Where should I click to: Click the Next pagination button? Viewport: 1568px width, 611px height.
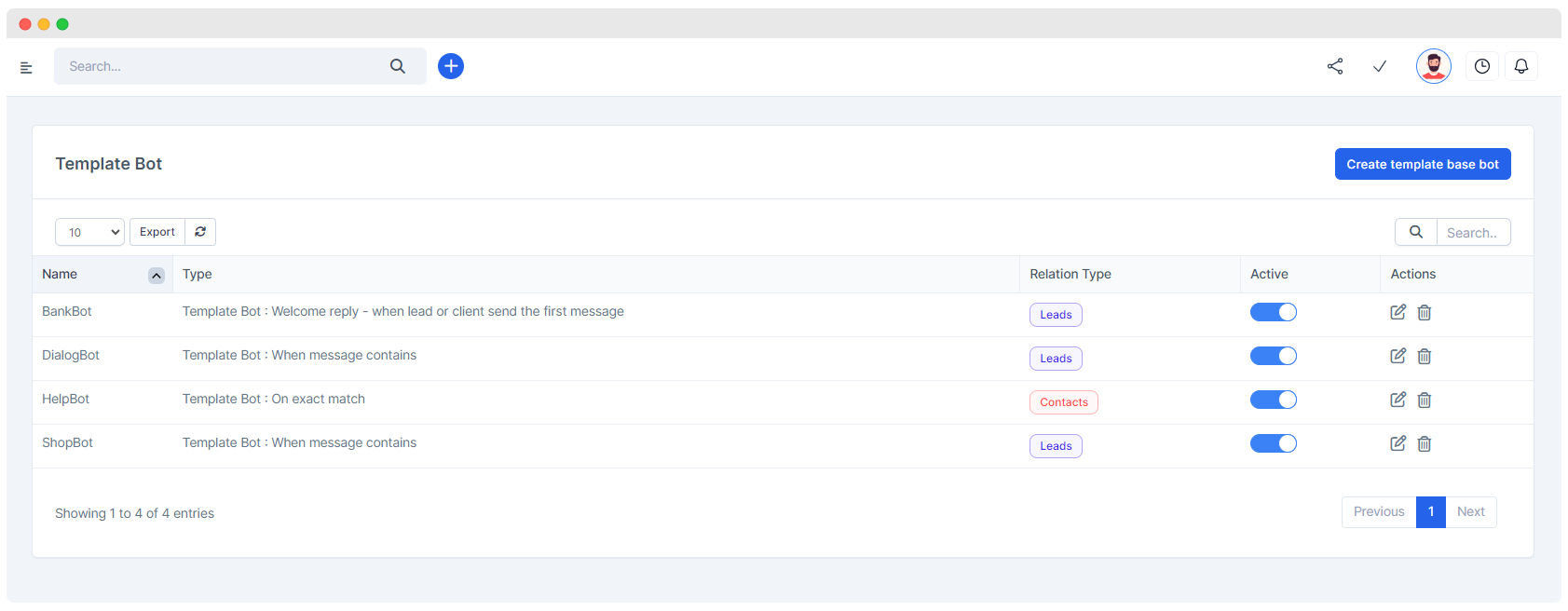pos(1470,512)
